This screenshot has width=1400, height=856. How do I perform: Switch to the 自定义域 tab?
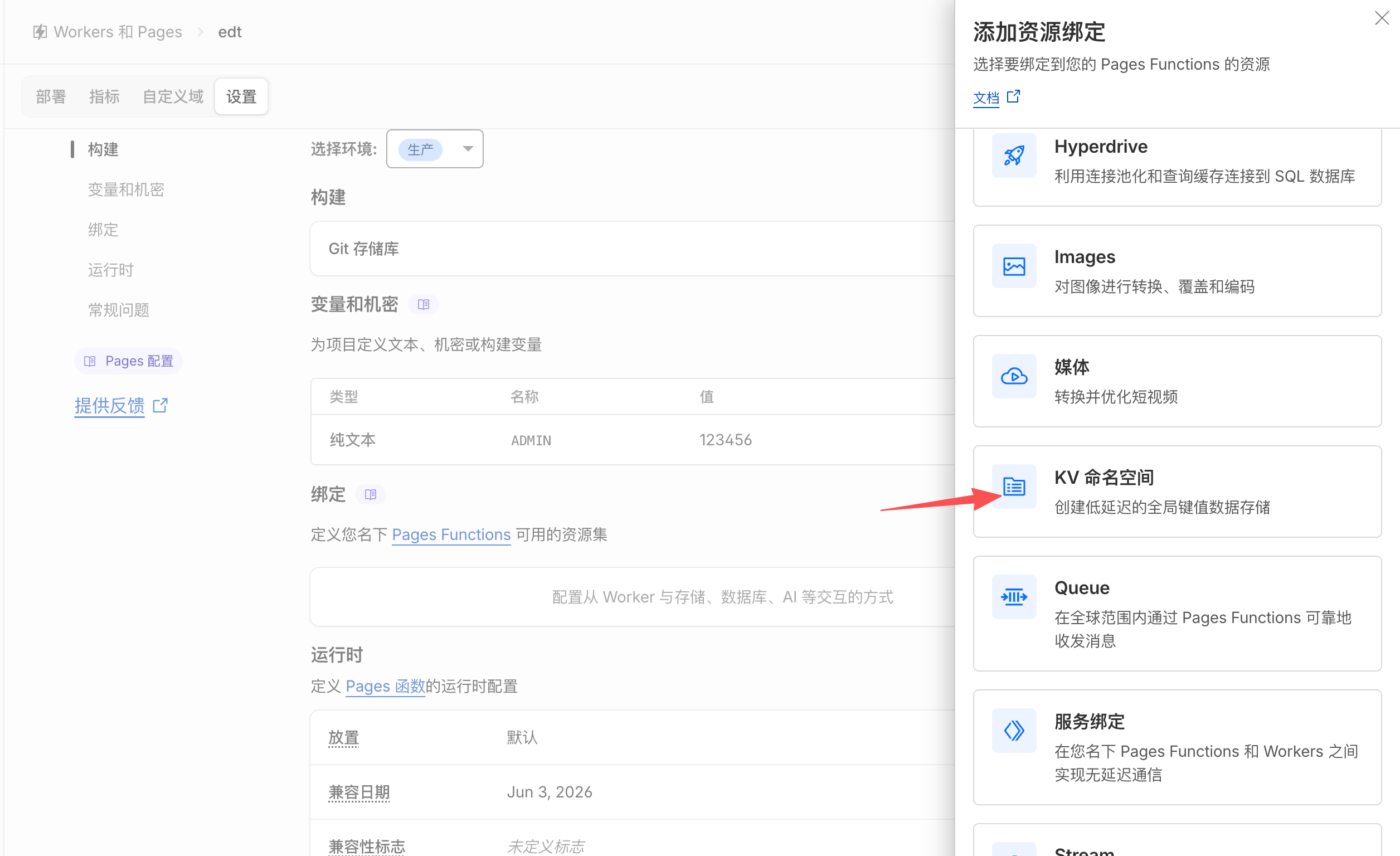click(x=173, y=96)
